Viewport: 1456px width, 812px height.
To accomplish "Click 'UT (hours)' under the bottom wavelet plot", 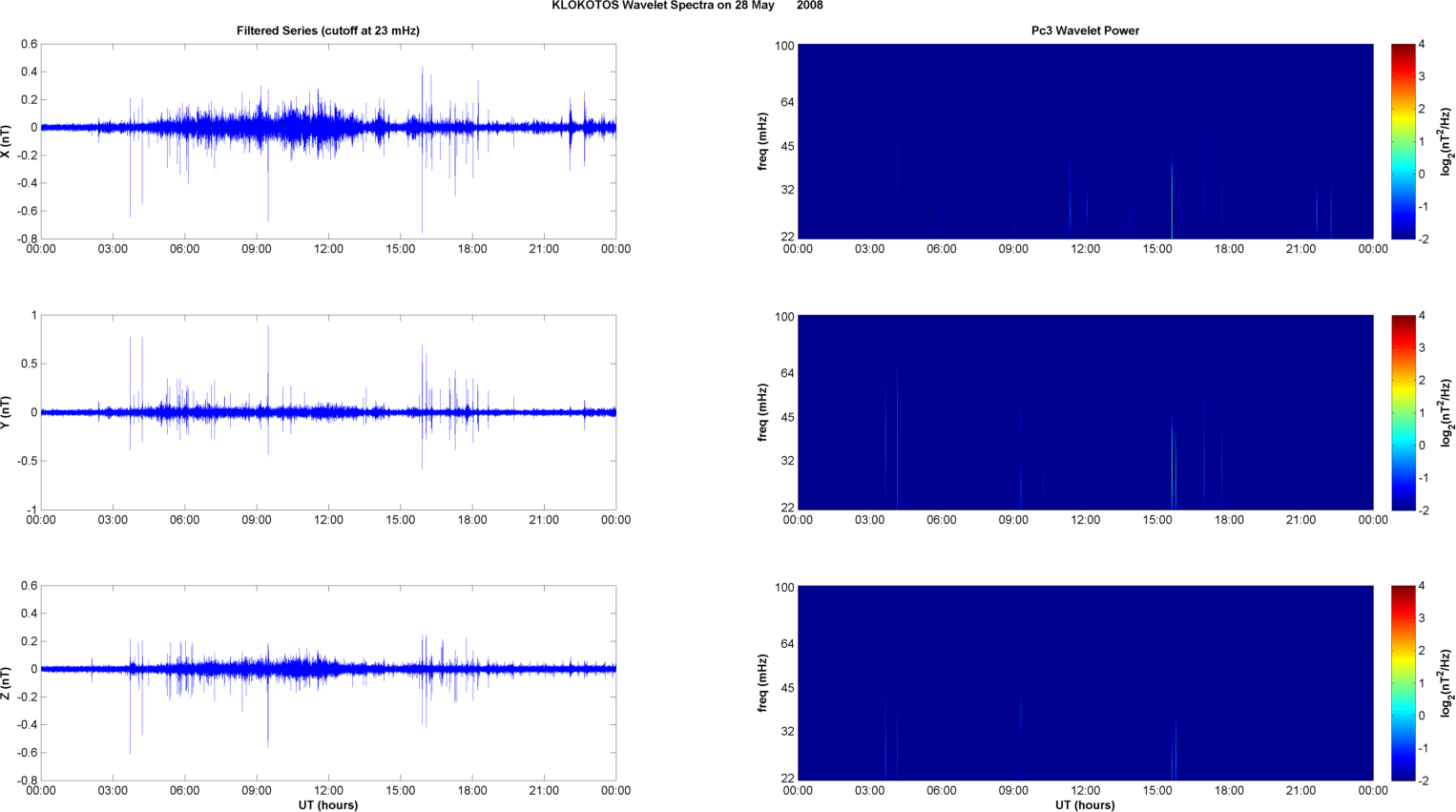I will pyautogui.click(x=1085, y=805).
